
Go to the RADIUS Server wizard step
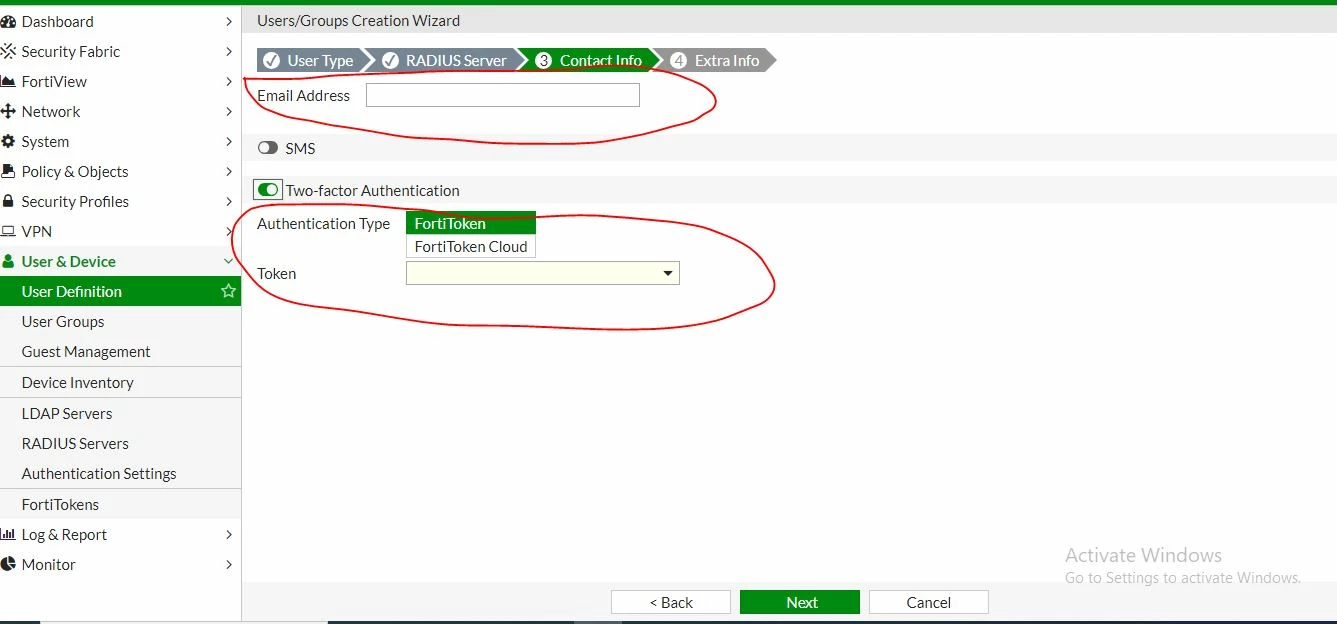446,60
